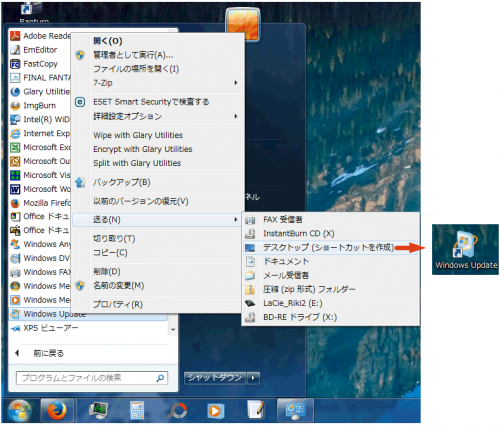500x425 pixels.
Task: Click the Windows Start orb button
Action: coord(20,411)
